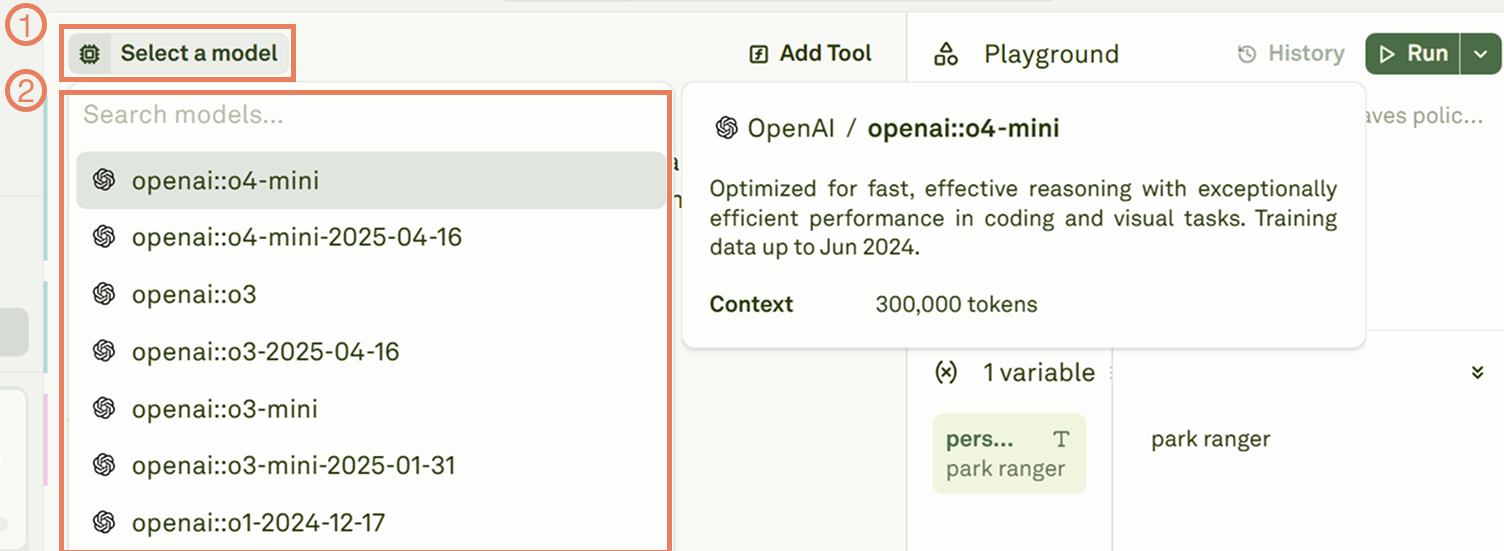Viewport: 1504px width, 551px height.
Task: Choose openai::o4-mini-2025-04-16 model entry
Action: pyautogui.click(x=370, y=237)
